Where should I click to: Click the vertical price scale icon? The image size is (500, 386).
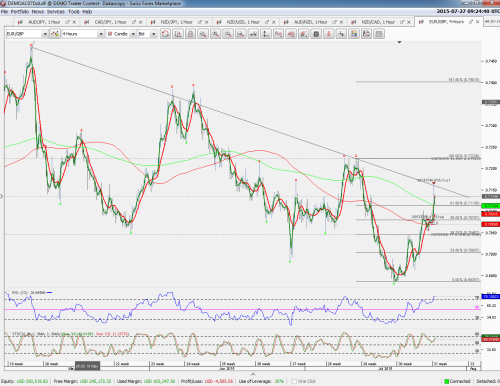click(x=266, y=34)
